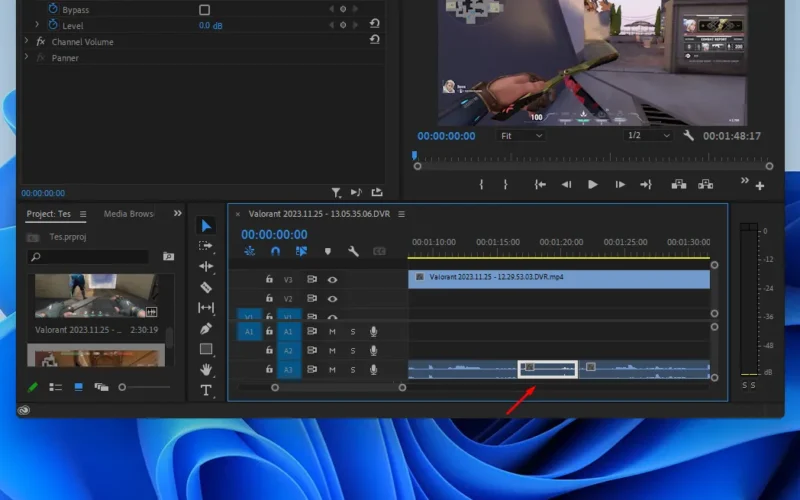Expand Channel Volume effect
The height and width of the screenshot is (500, 800).
point(27,40)
